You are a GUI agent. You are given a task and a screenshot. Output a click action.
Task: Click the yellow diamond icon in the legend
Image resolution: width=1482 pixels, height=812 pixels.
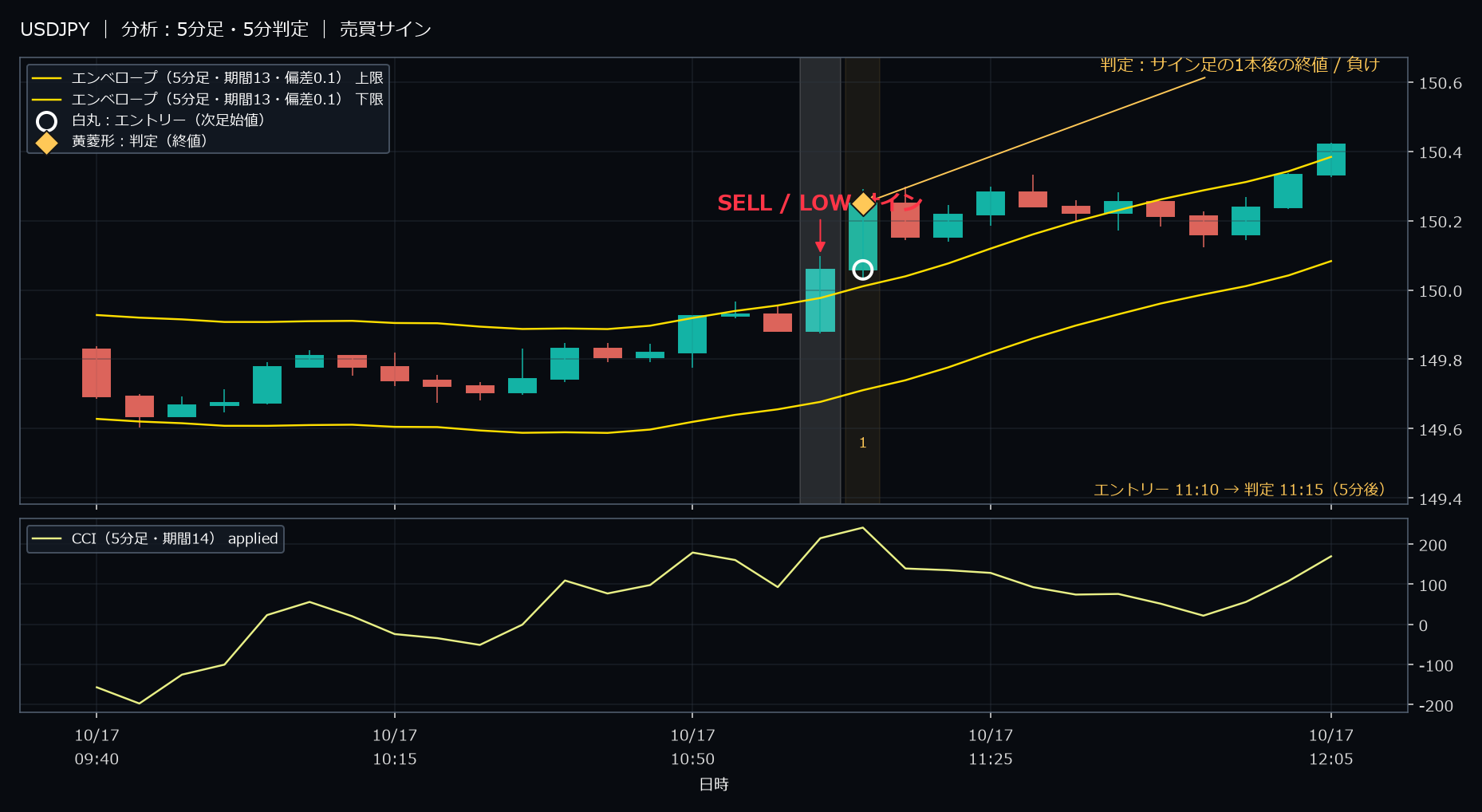pos(47,142)
